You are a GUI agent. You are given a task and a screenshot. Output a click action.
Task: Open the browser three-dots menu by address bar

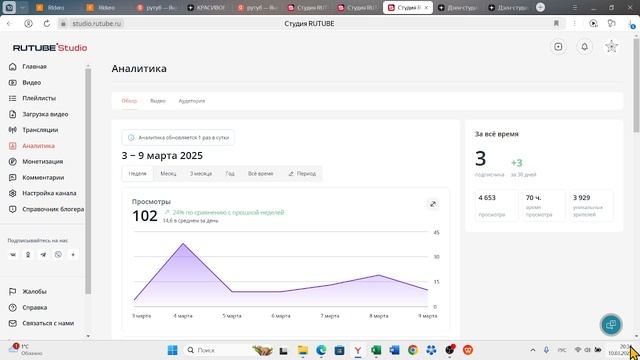point(574,23)
